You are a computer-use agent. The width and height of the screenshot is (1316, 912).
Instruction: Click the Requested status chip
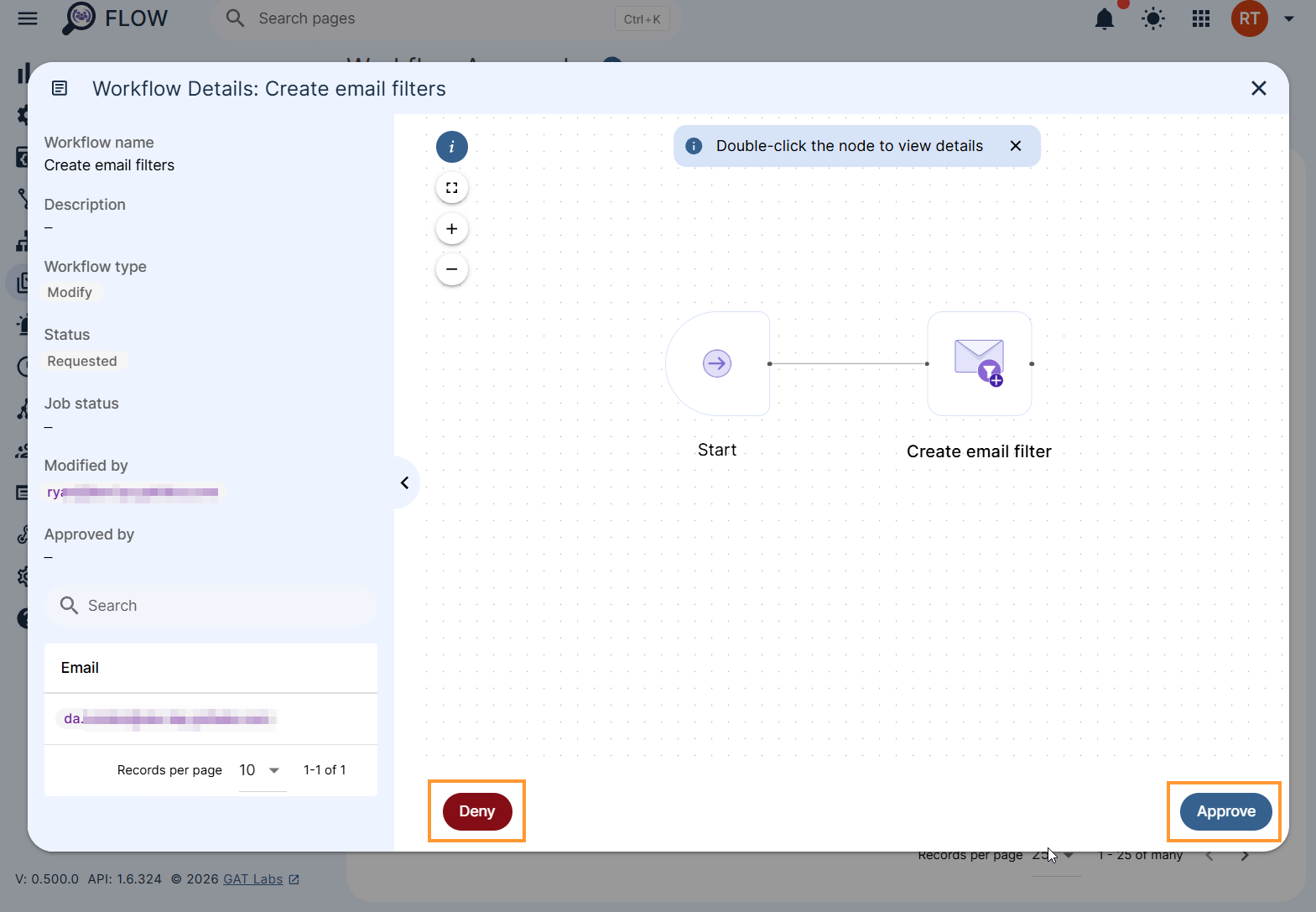pos(82,361)
